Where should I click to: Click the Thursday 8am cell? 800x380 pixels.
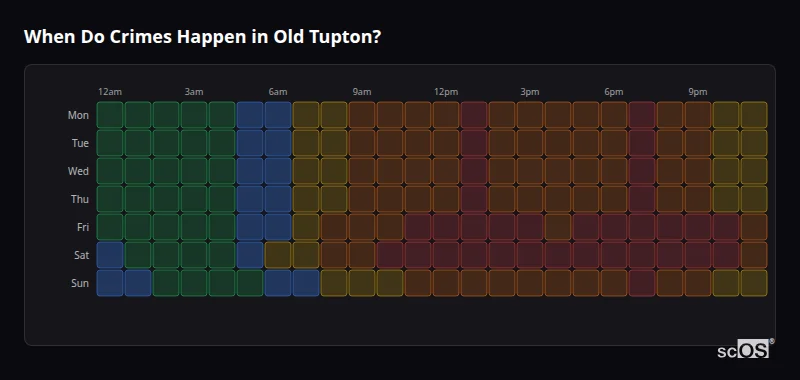click(x=334, y=199)
